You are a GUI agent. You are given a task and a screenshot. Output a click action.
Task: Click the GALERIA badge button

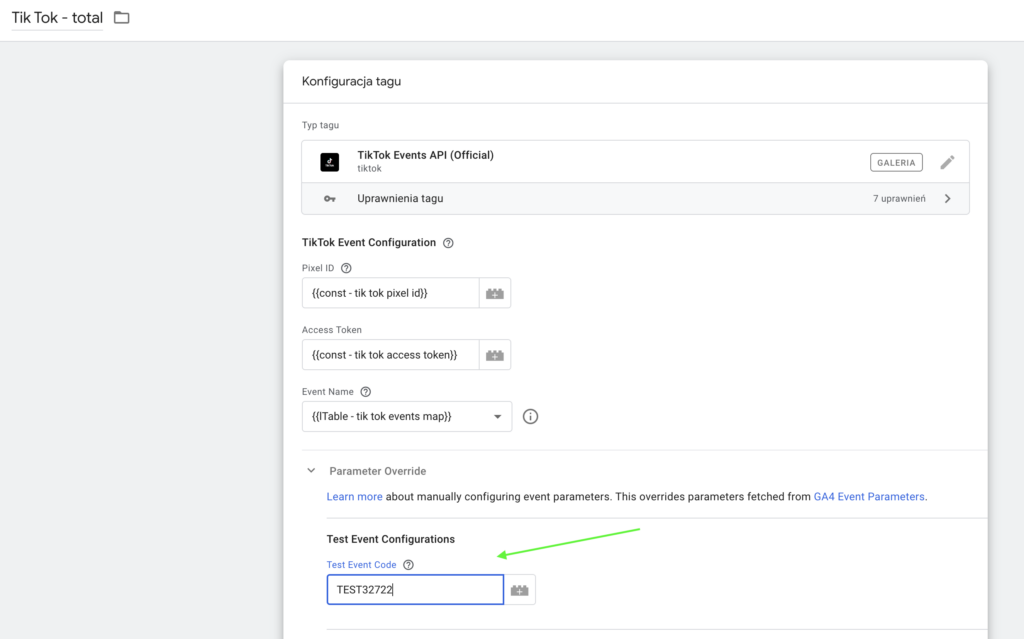pos(896,162)
